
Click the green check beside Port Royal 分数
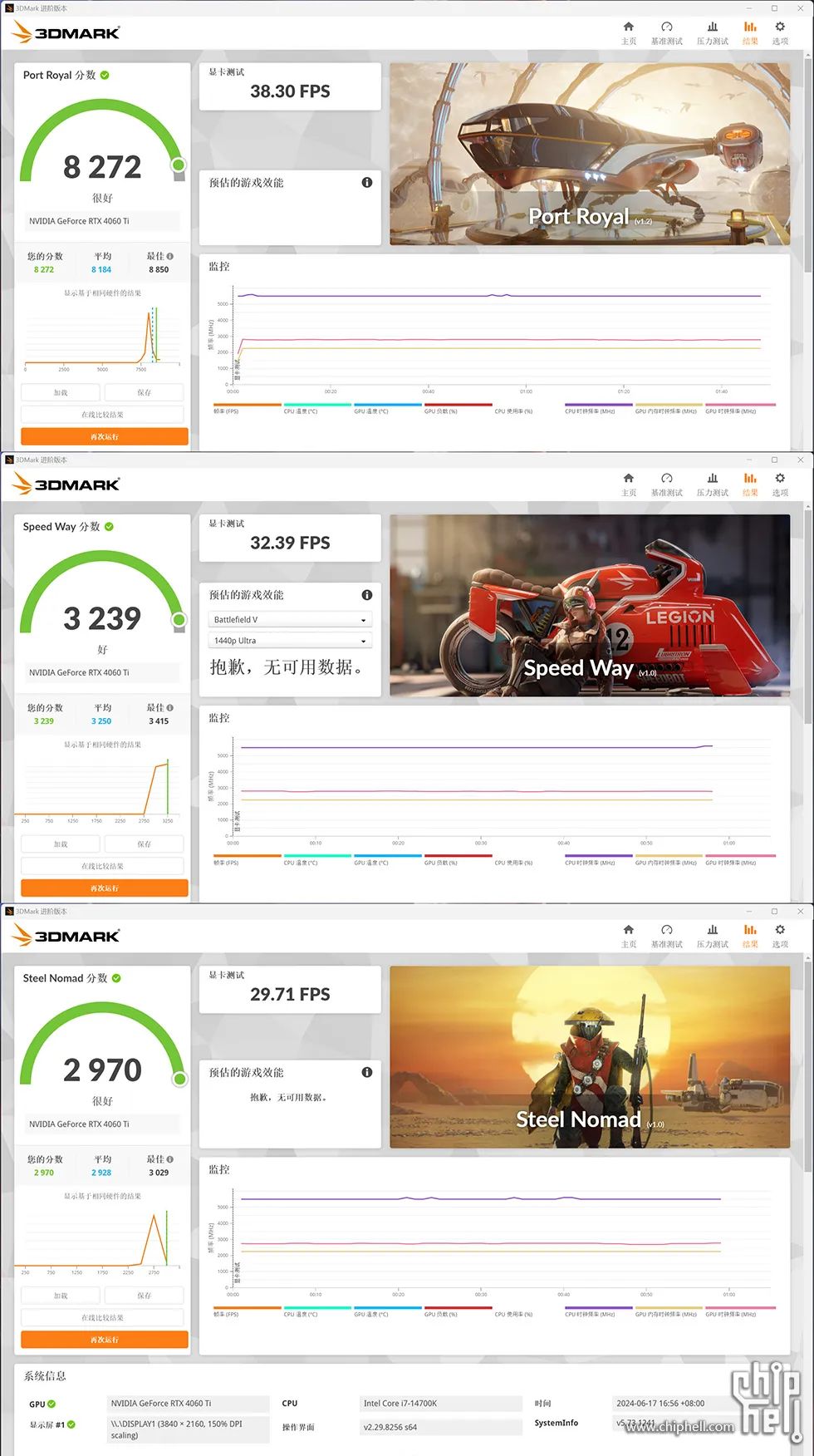tap(105, 75)
